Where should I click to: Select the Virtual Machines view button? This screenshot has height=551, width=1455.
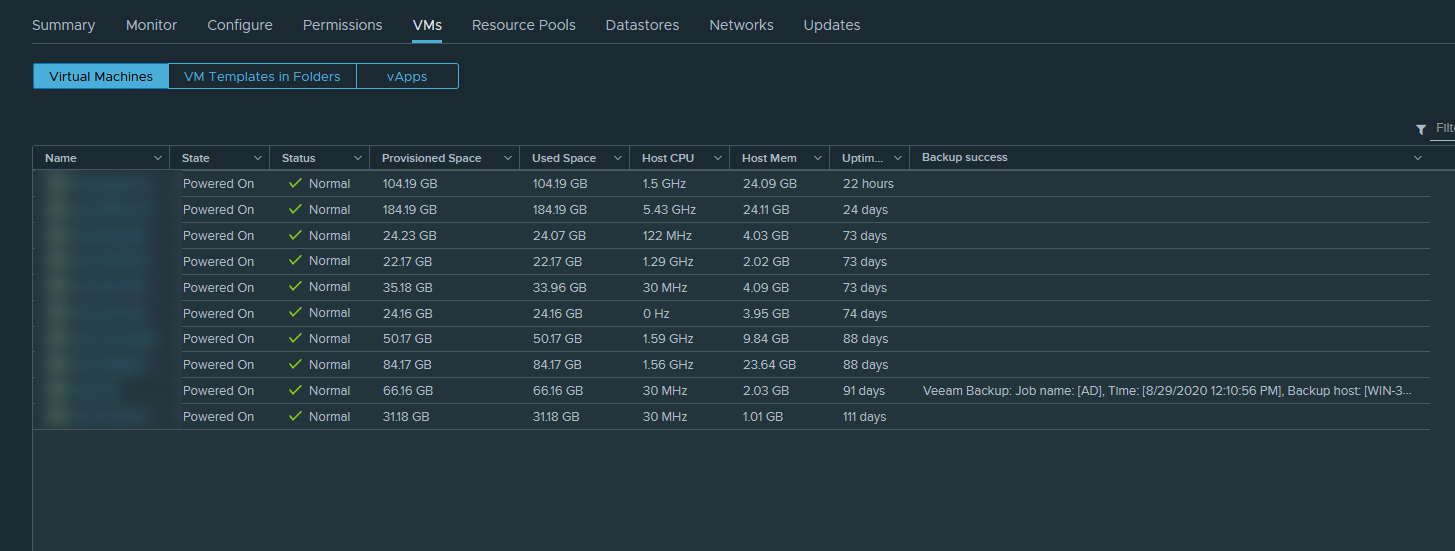[x=101, y=77]
